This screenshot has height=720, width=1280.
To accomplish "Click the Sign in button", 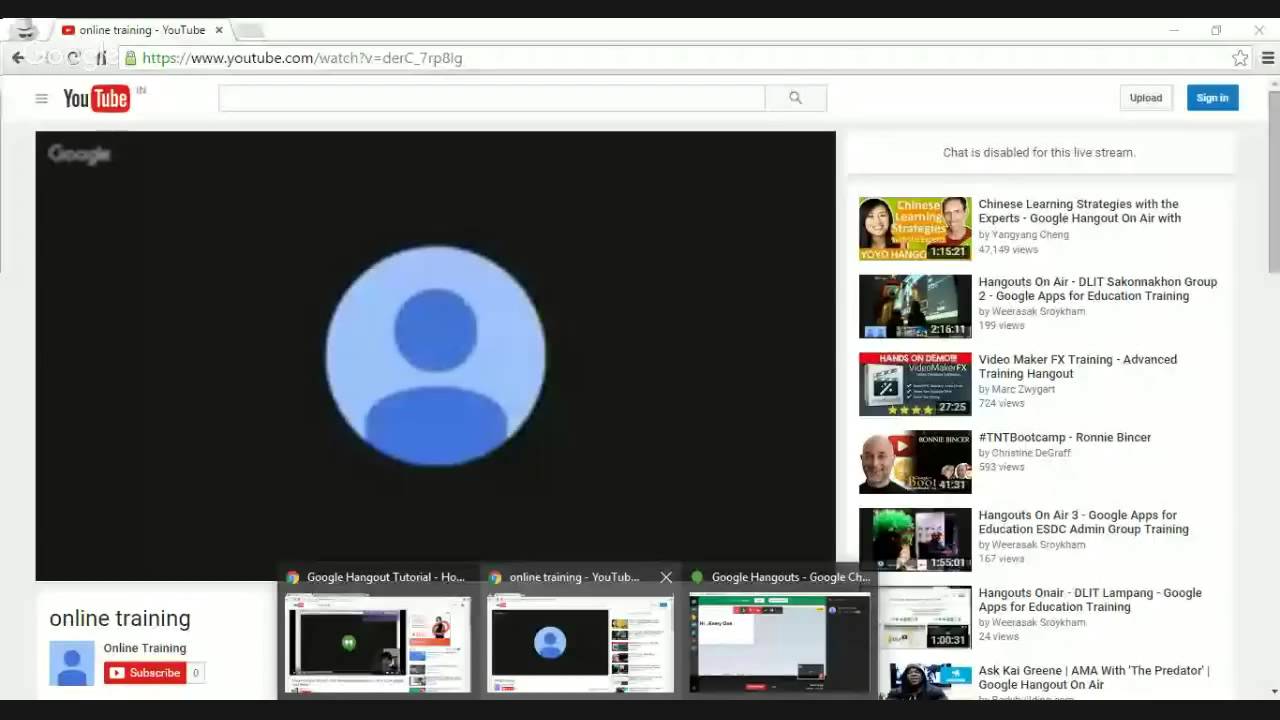I will pos(1212,98).
